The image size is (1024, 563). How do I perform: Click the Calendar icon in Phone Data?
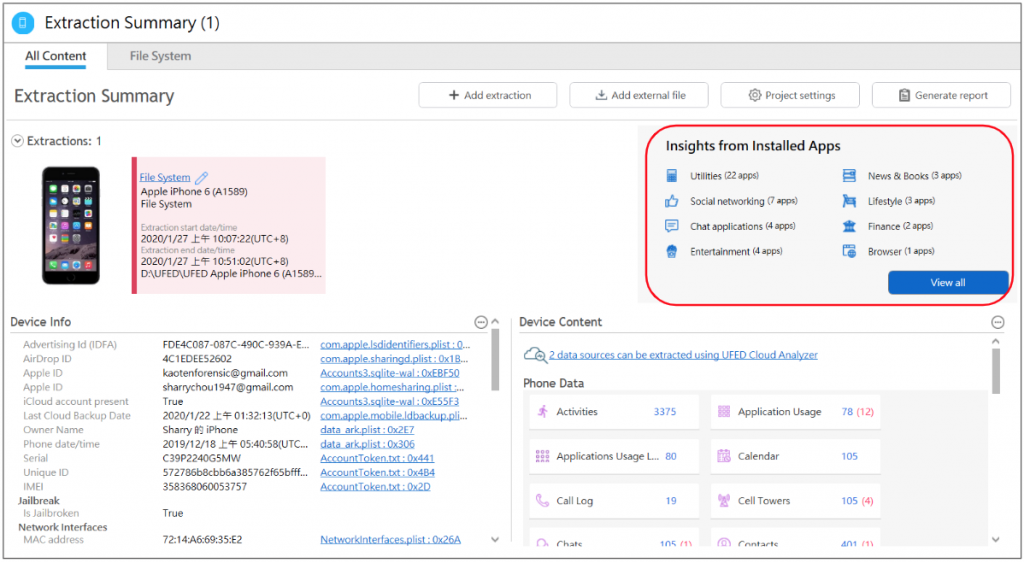pyautogui.click(x=724, y=456)
